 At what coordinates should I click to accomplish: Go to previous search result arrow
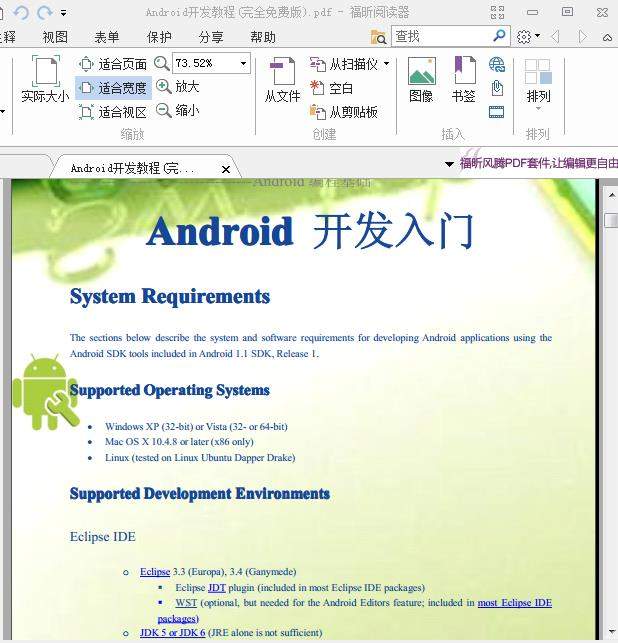coord(556,37)
